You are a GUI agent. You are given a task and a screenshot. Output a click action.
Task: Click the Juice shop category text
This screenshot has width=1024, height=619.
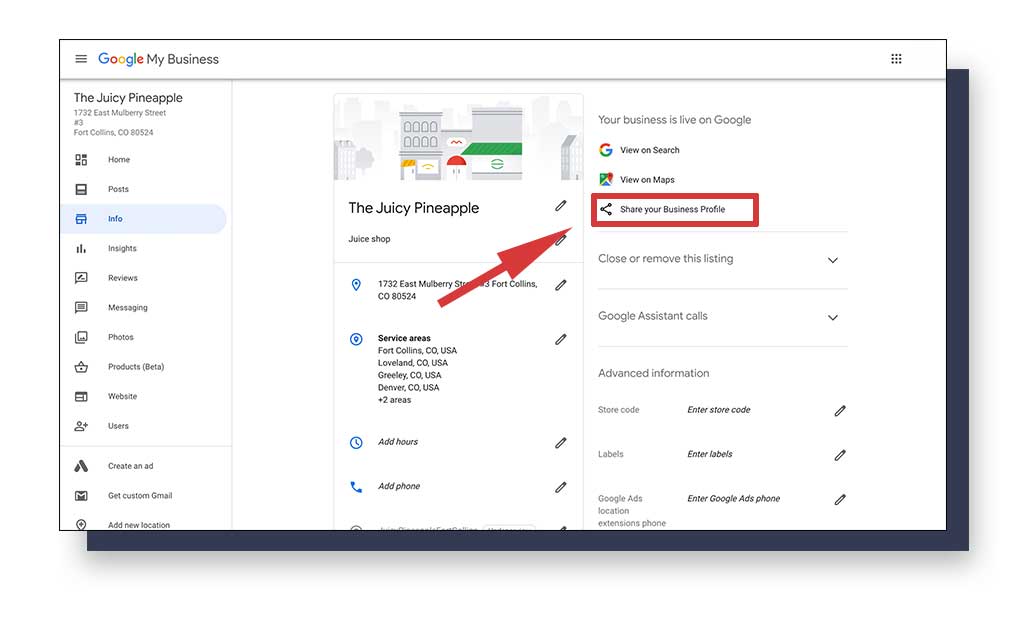click(x=369, y=239)
